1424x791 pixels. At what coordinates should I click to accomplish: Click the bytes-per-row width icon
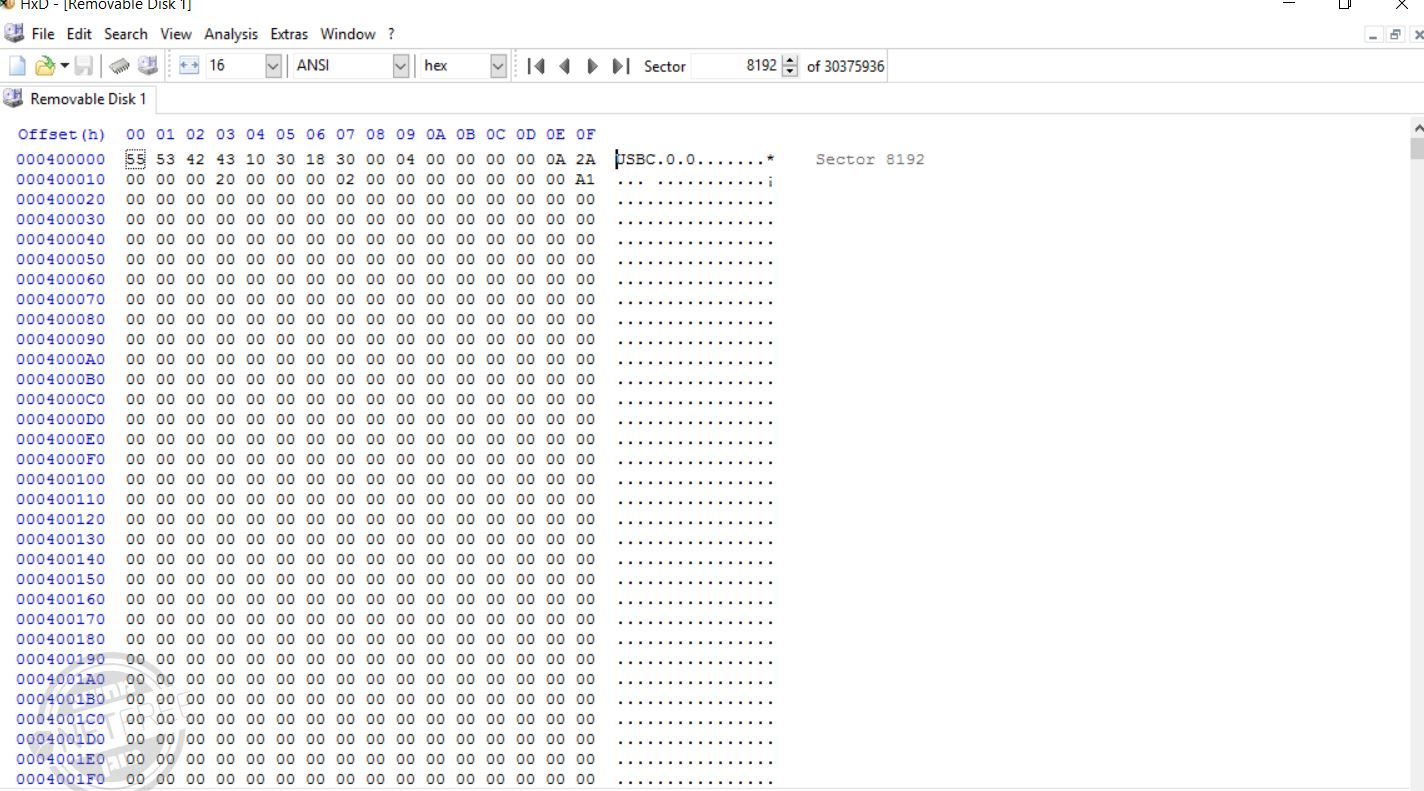click(x=189, y=66)
